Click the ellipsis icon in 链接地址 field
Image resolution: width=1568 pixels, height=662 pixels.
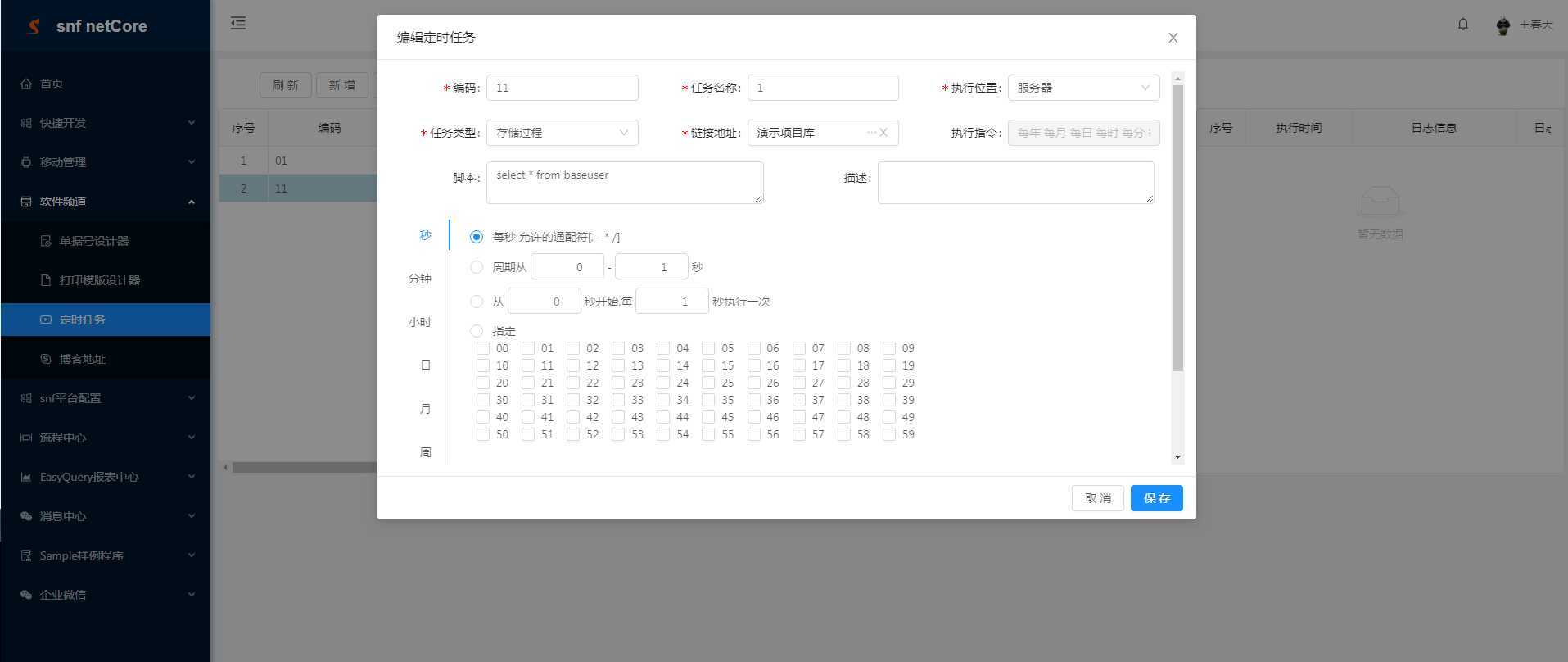pos(870,133)
